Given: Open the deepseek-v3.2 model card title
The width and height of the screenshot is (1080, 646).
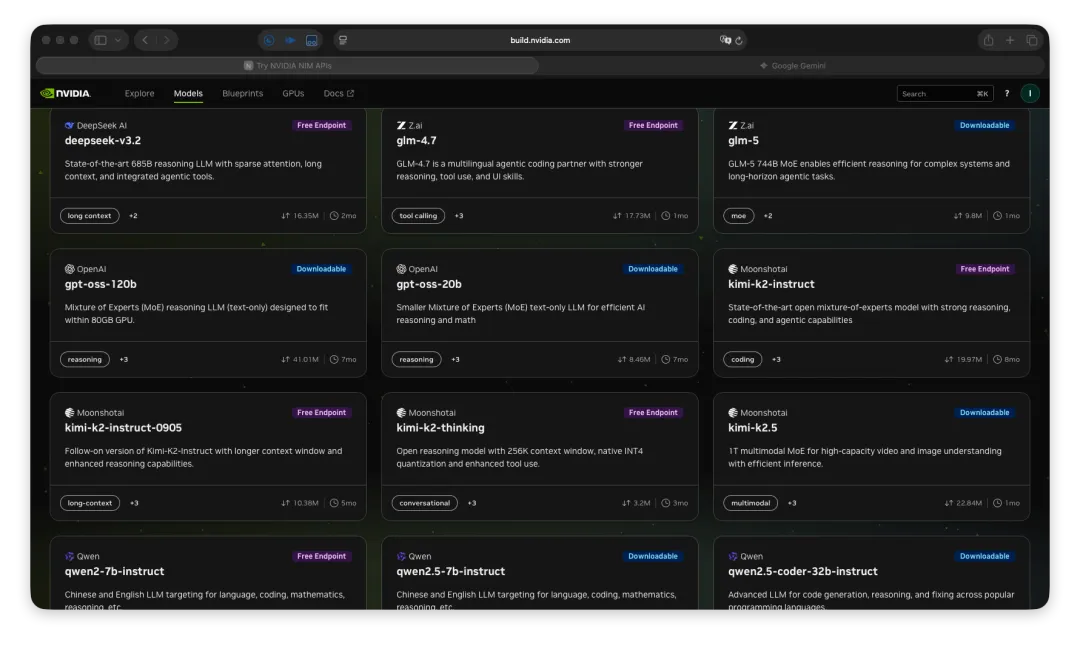Looking at the screenshot, I should coord(103,140).
